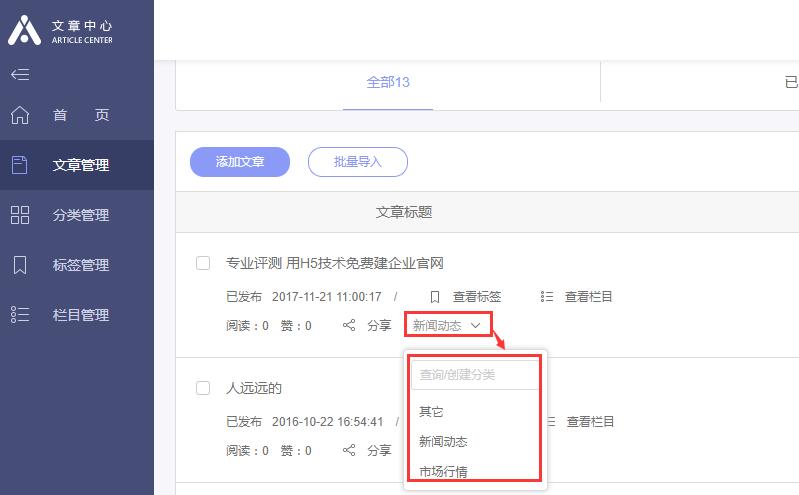The height and width of the screenshot is (495, 799).
Task: Click date 2016-10-22 16:54:41
Action: point(328,422)
